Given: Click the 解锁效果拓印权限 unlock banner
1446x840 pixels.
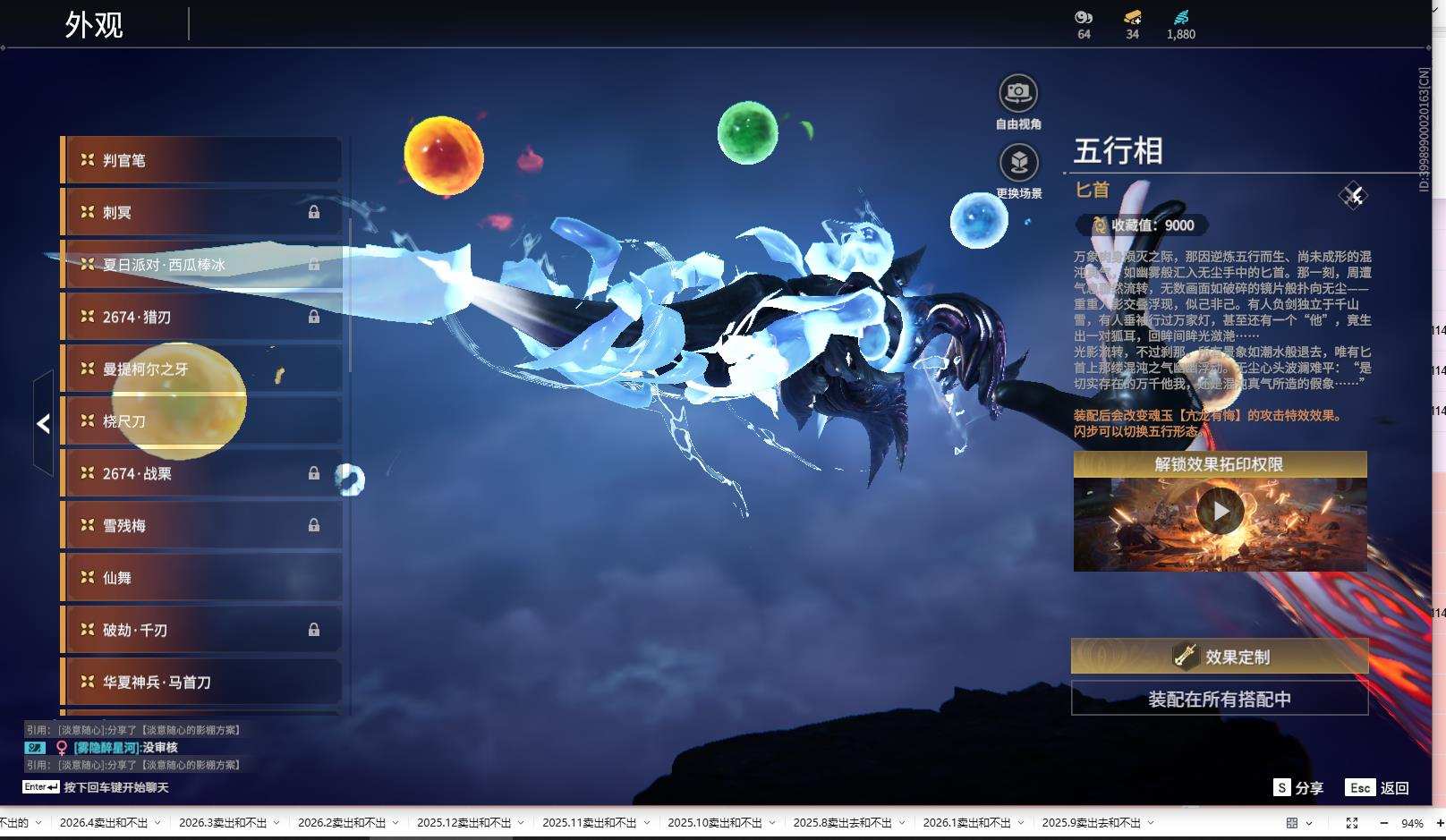Looking at the screenshot, I should tap(1220, 464).
